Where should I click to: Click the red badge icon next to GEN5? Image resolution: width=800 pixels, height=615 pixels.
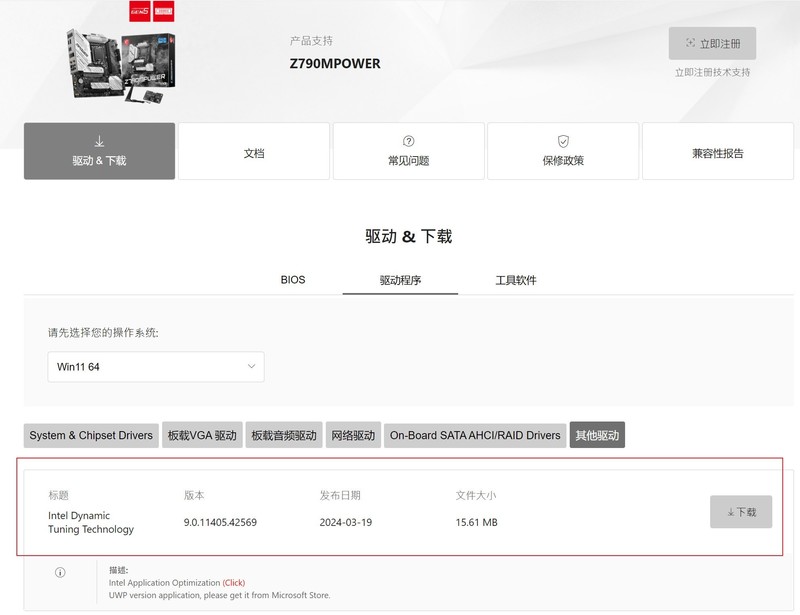[163, 11]
